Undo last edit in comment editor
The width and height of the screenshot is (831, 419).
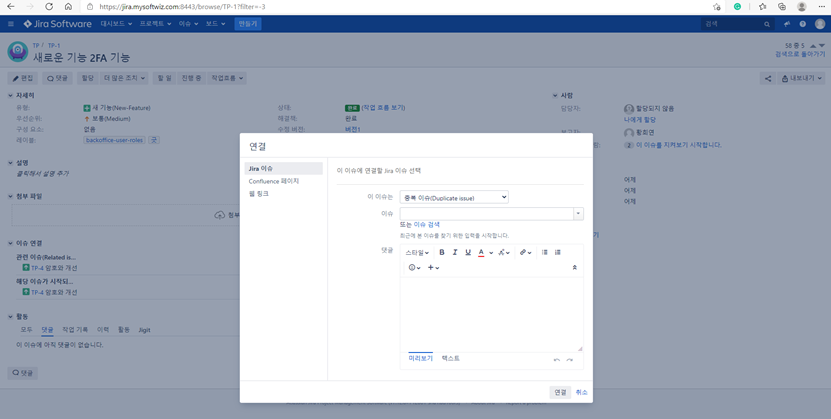click(x=556, y=360)
